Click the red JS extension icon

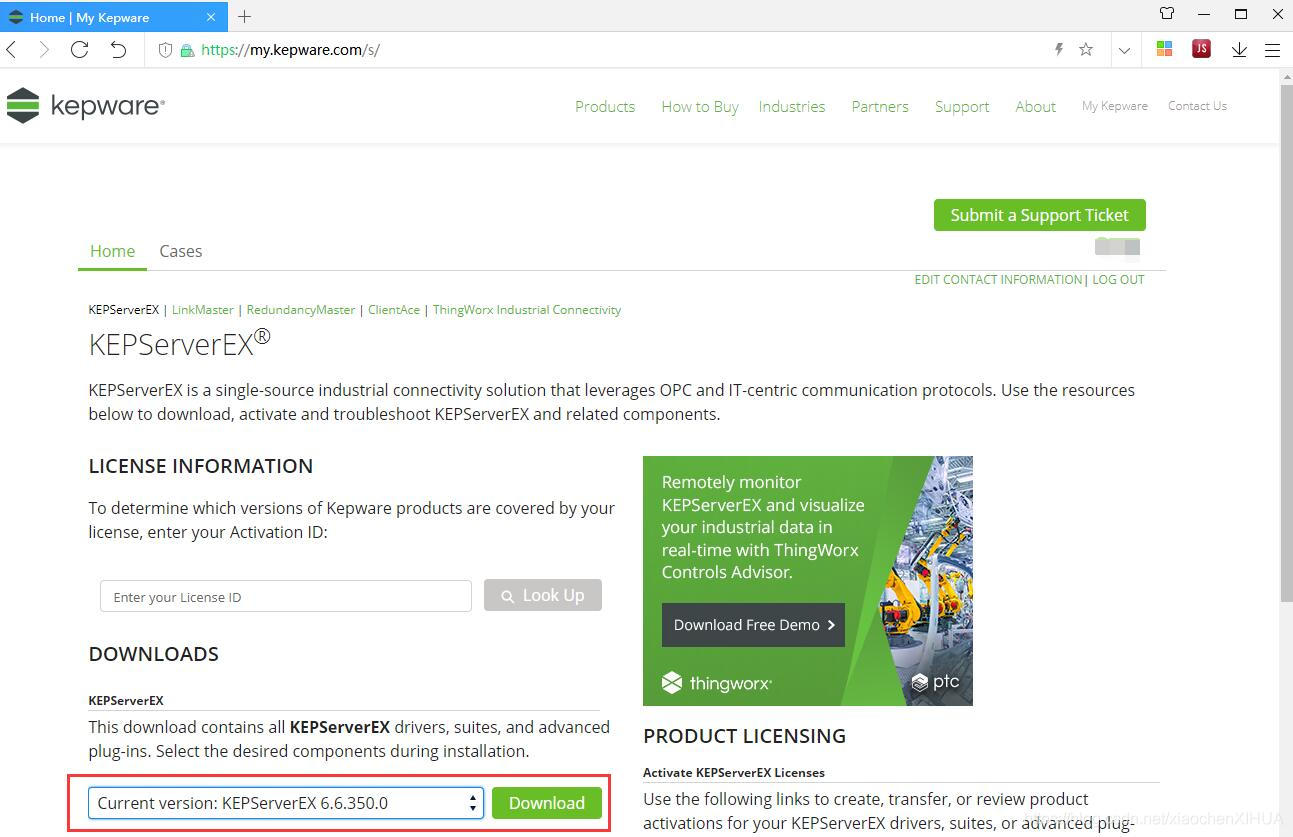1202,48
